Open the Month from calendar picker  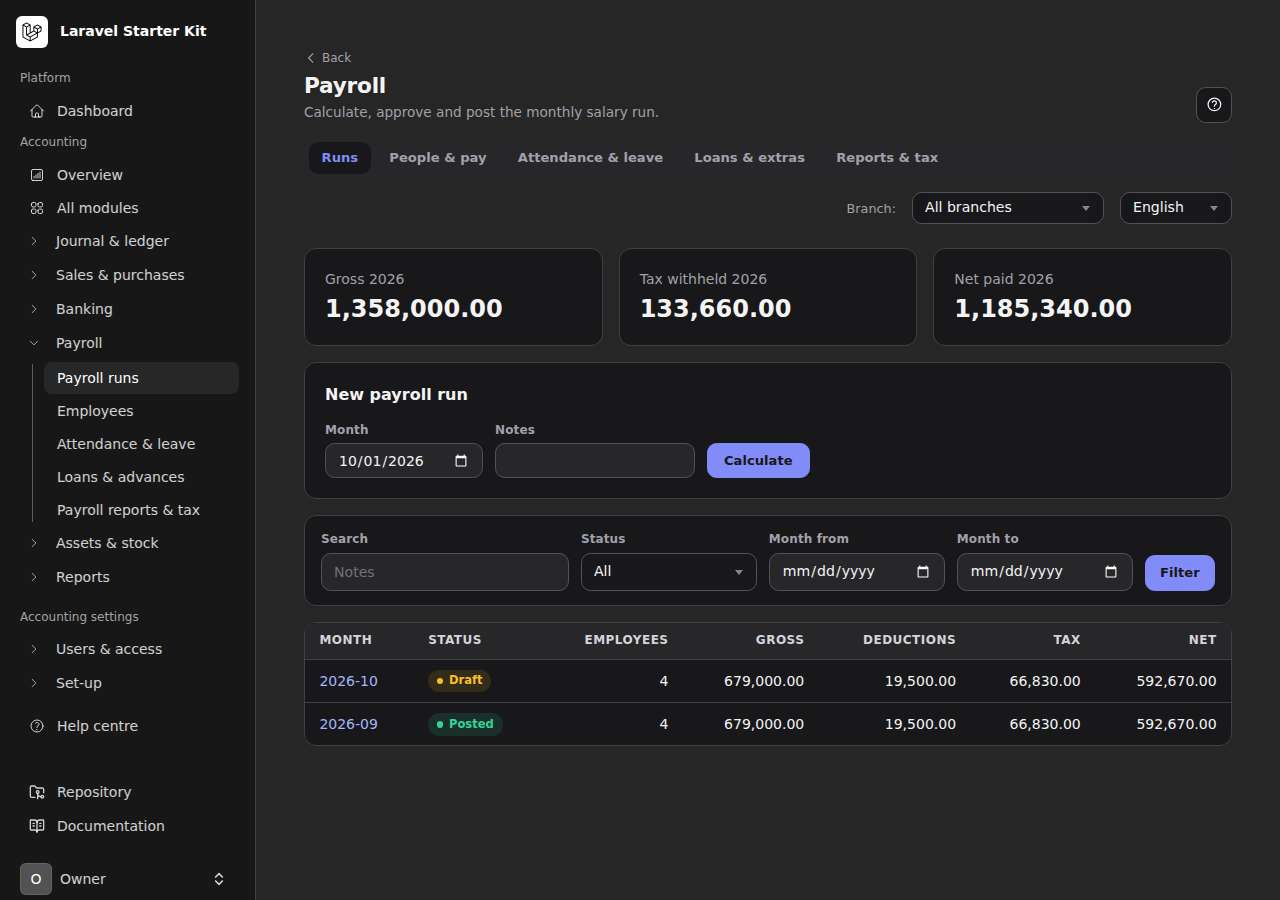[x=923, y=572]
